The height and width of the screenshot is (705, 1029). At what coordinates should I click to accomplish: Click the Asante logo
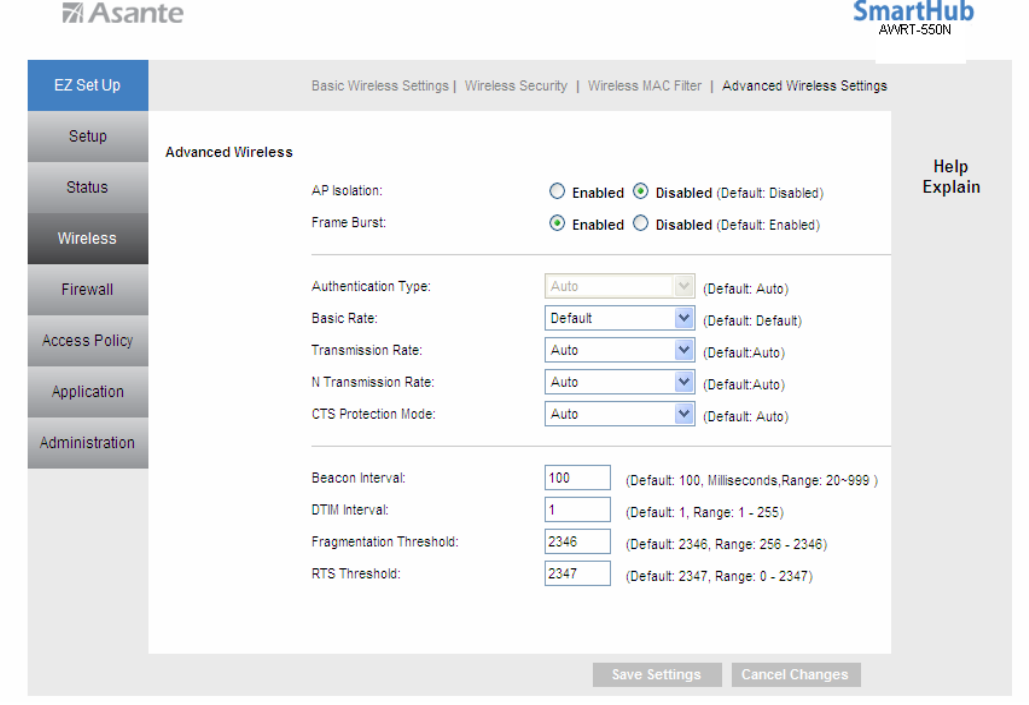point(122,14)
